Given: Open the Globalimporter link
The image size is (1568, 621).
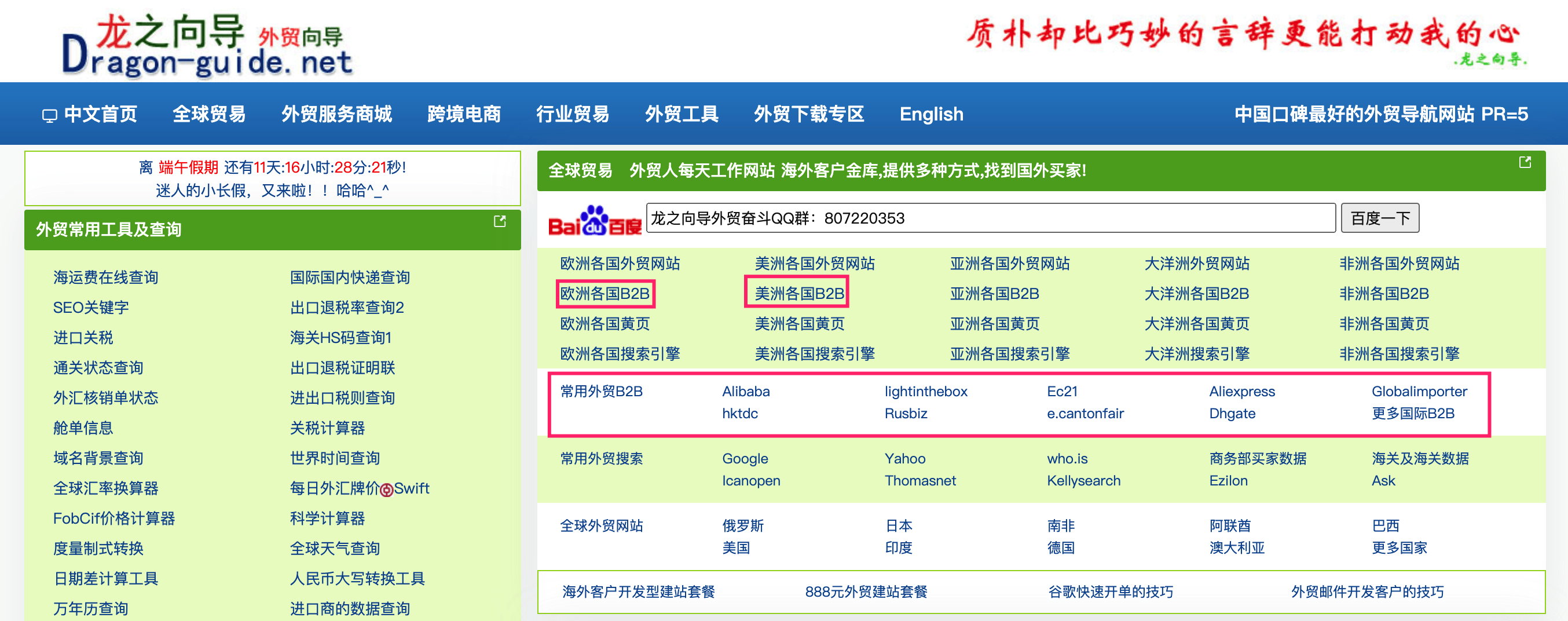Looking at the screenshot, I should pyautogui.click(x=1419, y=392).
